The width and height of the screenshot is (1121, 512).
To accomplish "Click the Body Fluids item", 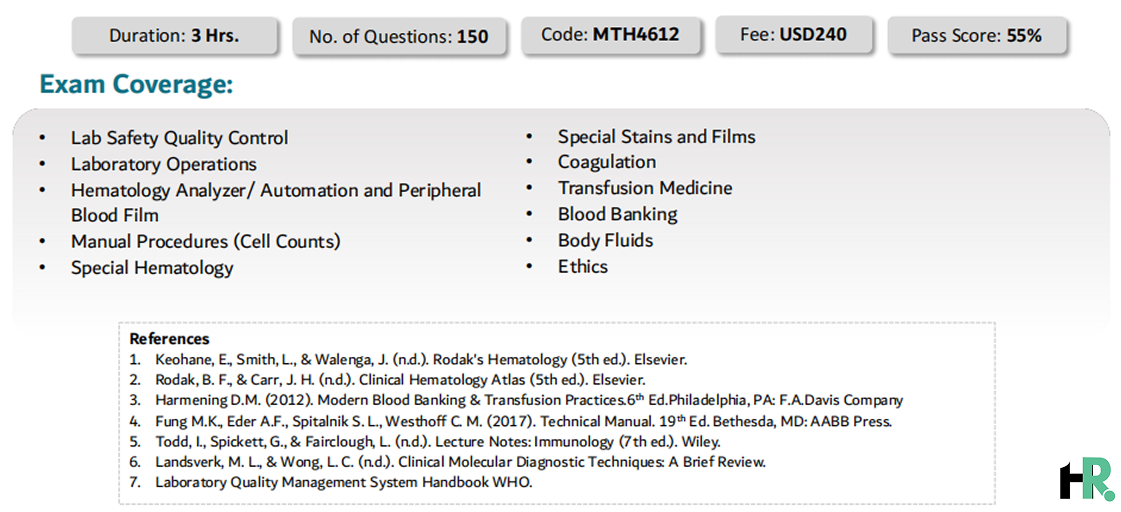I will [x=606, y=240].
